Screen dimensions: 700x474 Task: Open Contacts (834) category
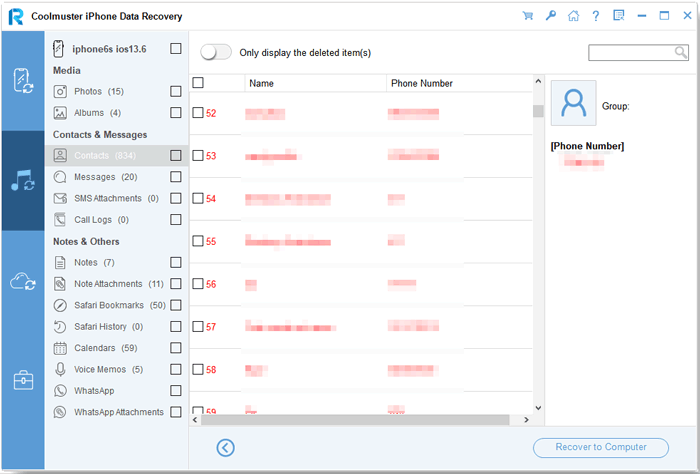pos(116,155)
